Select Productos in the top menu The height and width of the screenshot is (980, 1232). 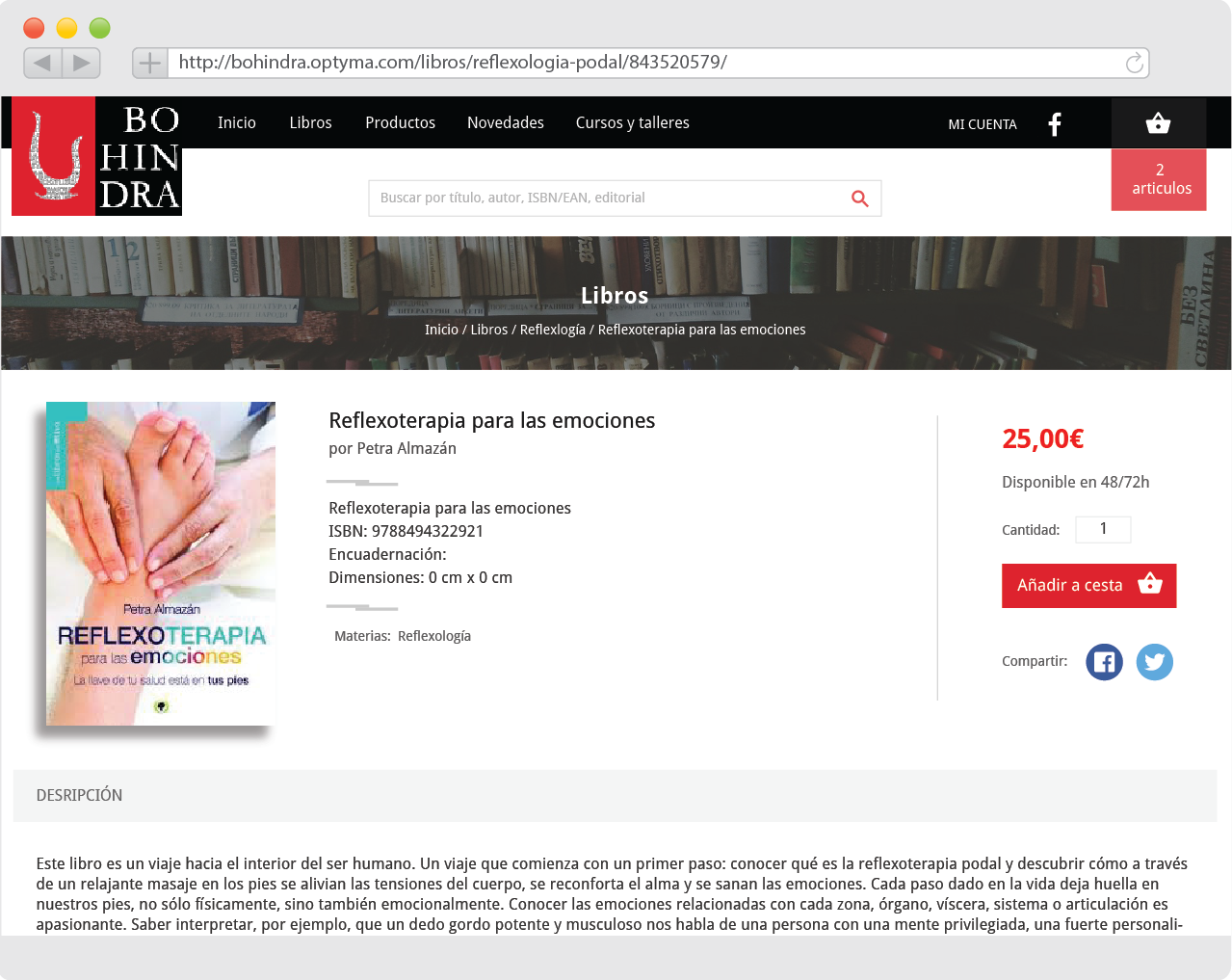400,123
